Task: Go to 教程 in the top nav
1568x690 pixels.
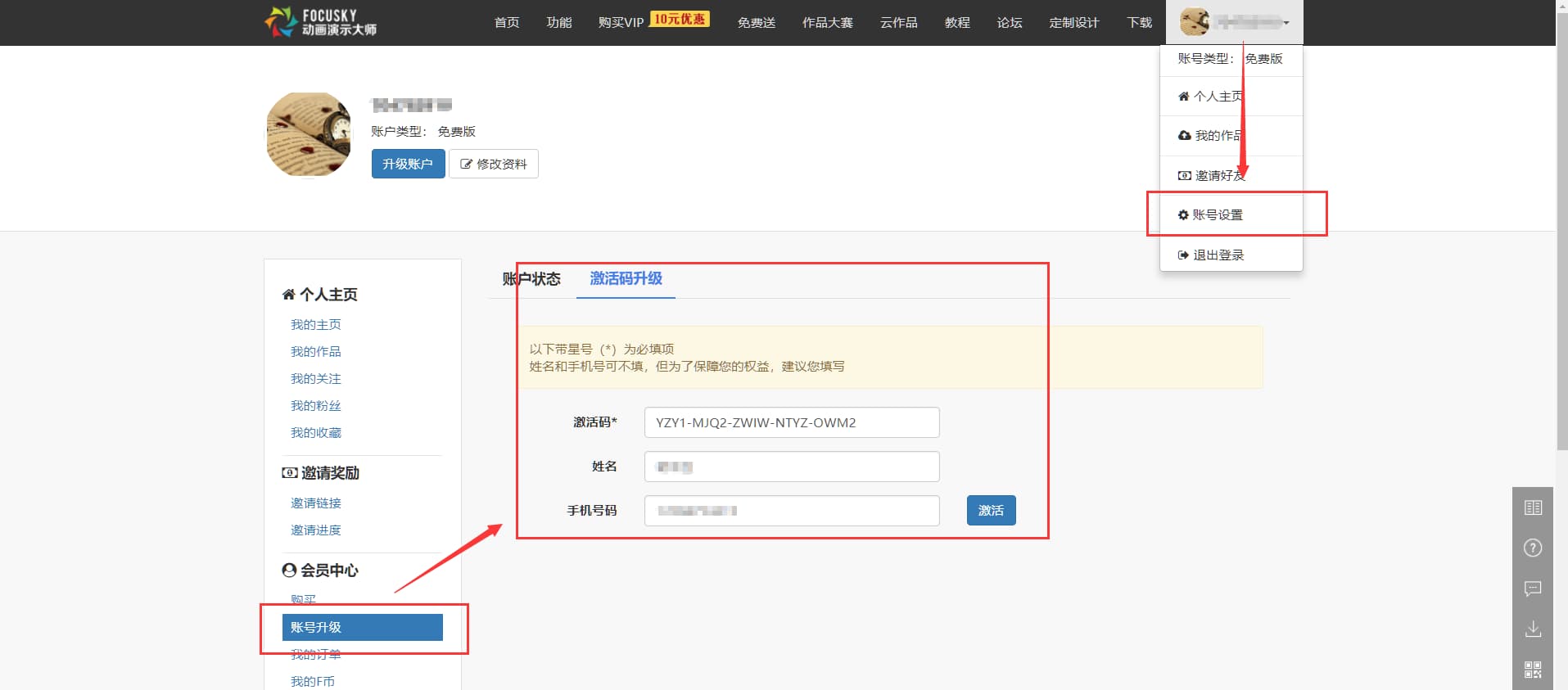Action: click(x=957, y=22)
